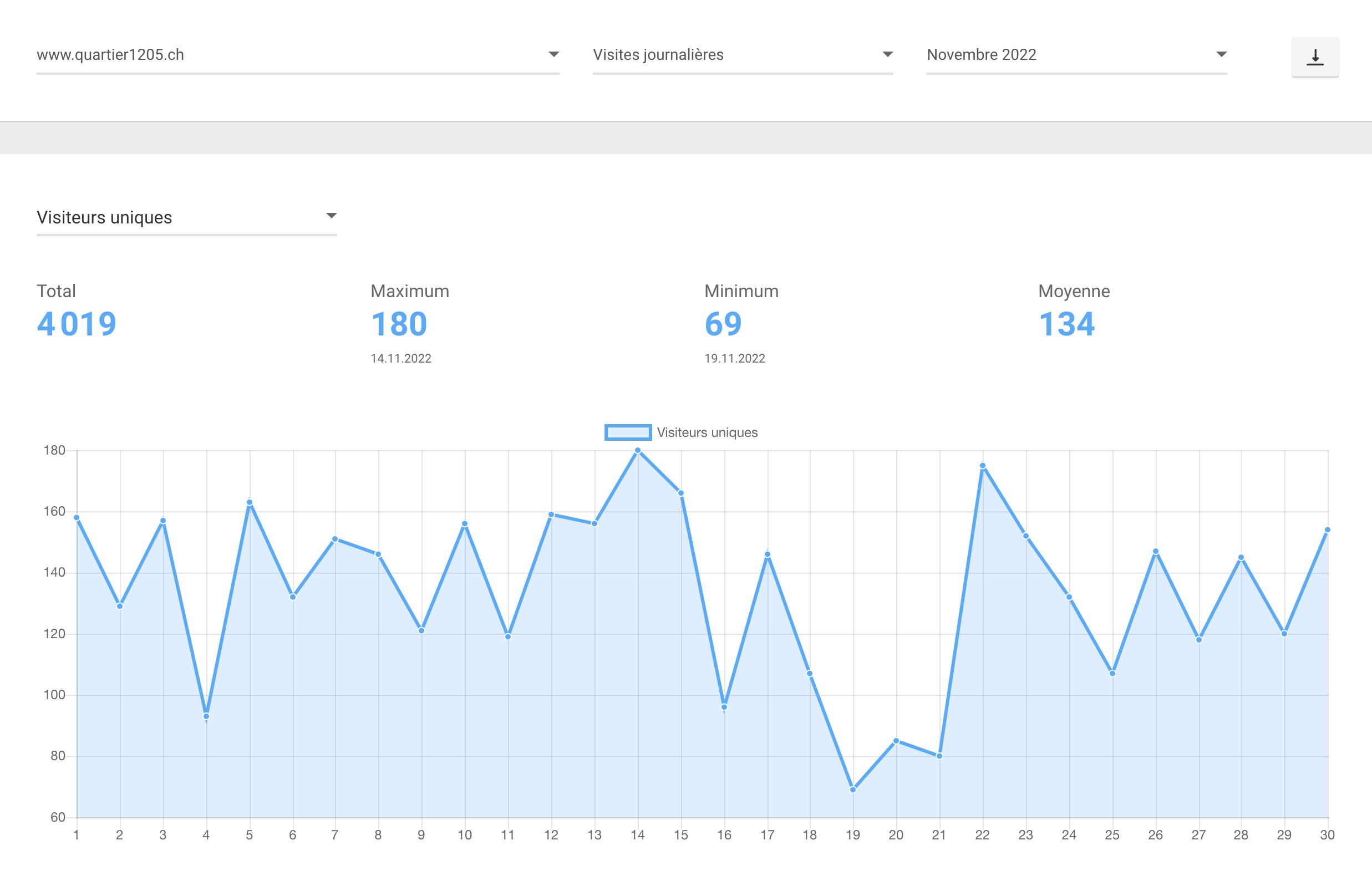1372x876 pixels.
Task: Open the Novembre 2022 period dropdown
Action: coord(1076,55)
